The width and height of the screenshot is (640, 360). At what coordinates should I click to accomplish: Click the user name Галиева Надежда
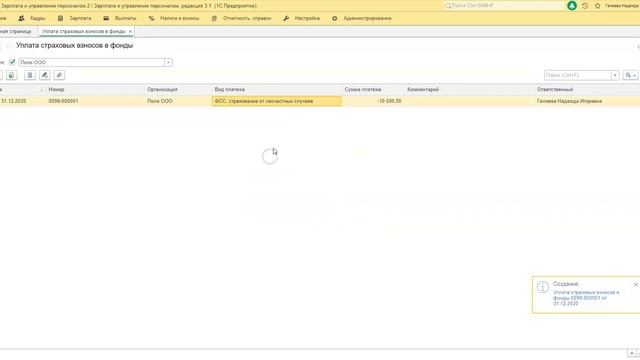pyautogui.click(x=622, y=6)
